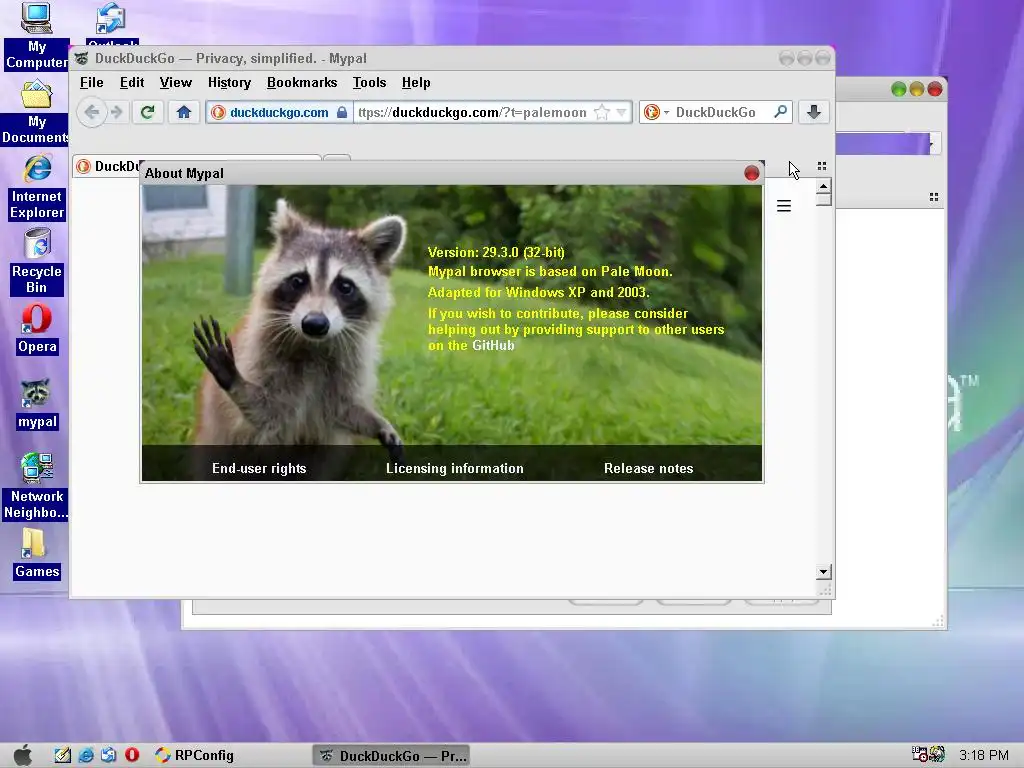This screenshot has width=1024, height=768.
Task: Open the My Documents desktop icon
Action: (x=37, y=112)
